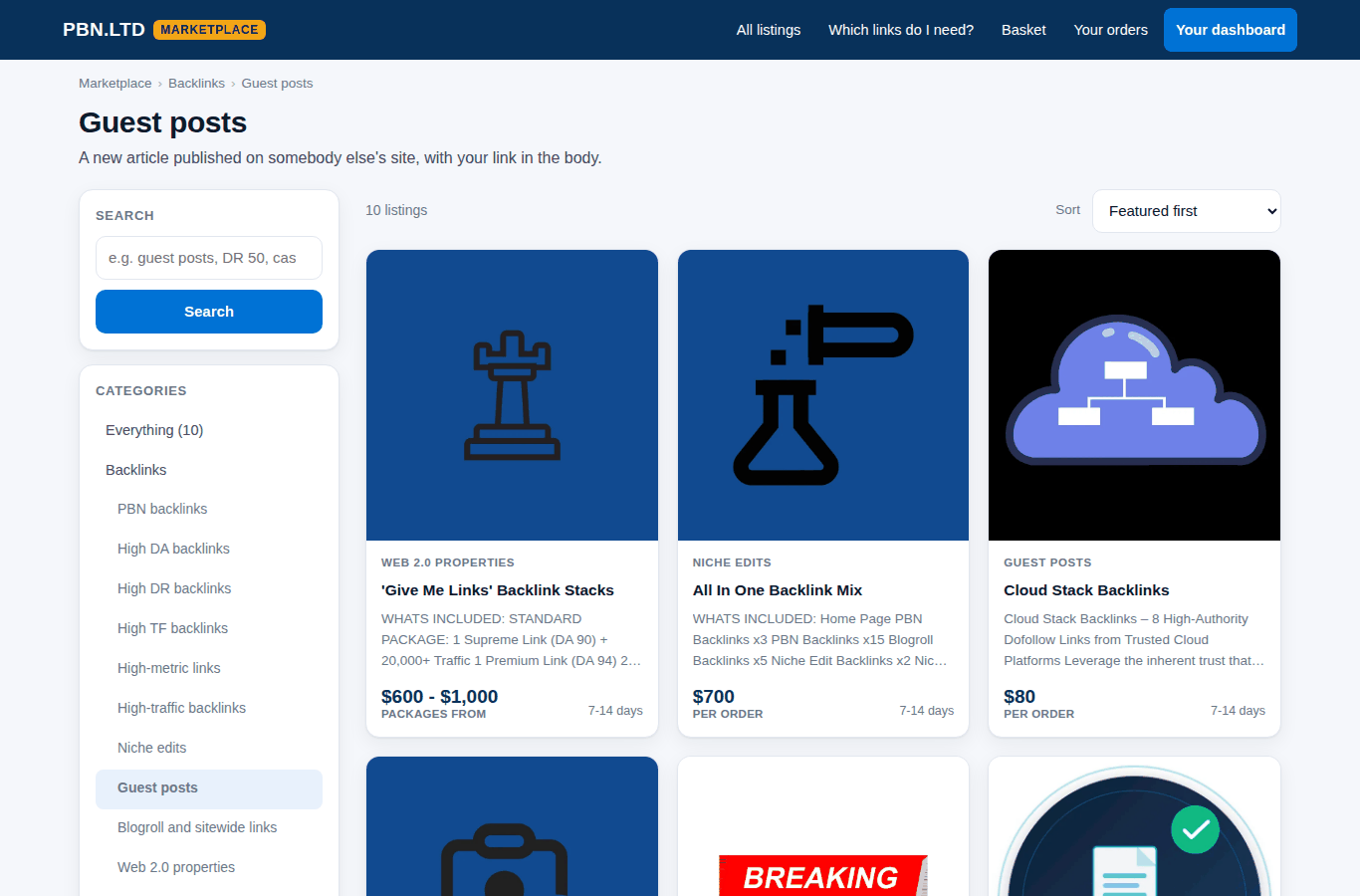Click the GUEST POSTS card tag

pos(1047,562)
